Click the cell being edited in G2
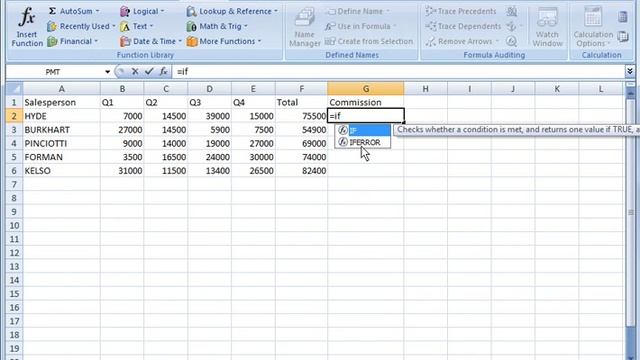640x360 pixels. pyautogui.click(x=366, y=116)
